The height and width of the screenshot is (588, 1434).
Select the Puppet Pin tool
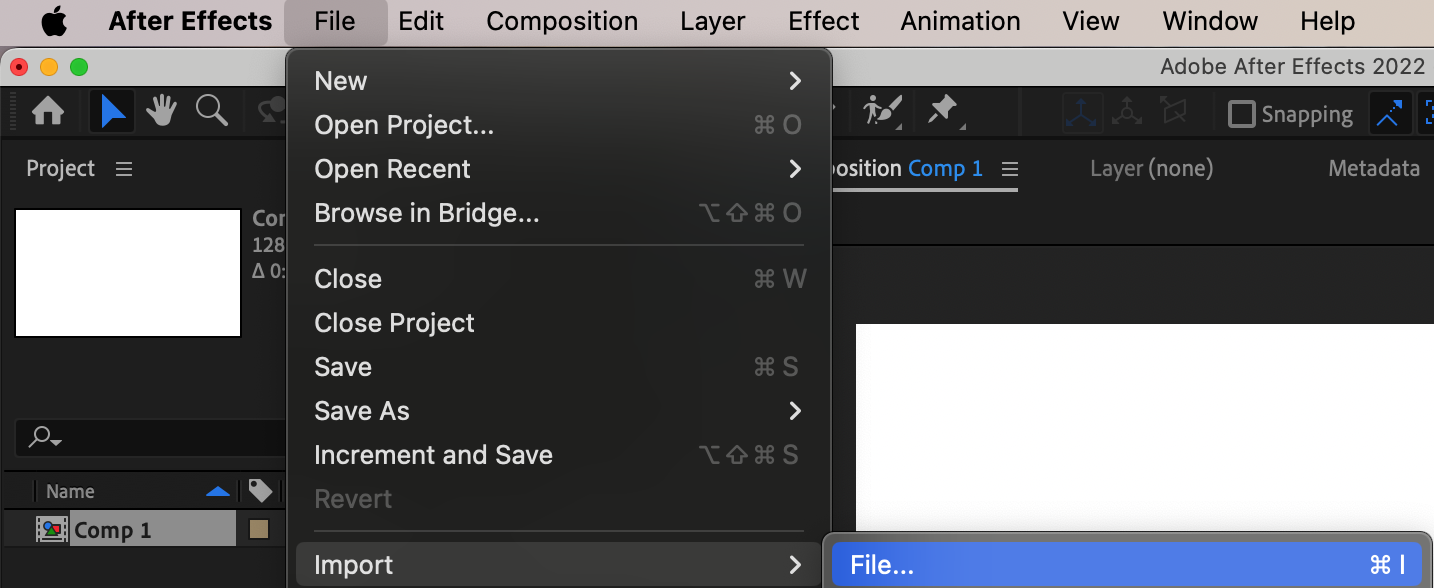pos(943,111)
